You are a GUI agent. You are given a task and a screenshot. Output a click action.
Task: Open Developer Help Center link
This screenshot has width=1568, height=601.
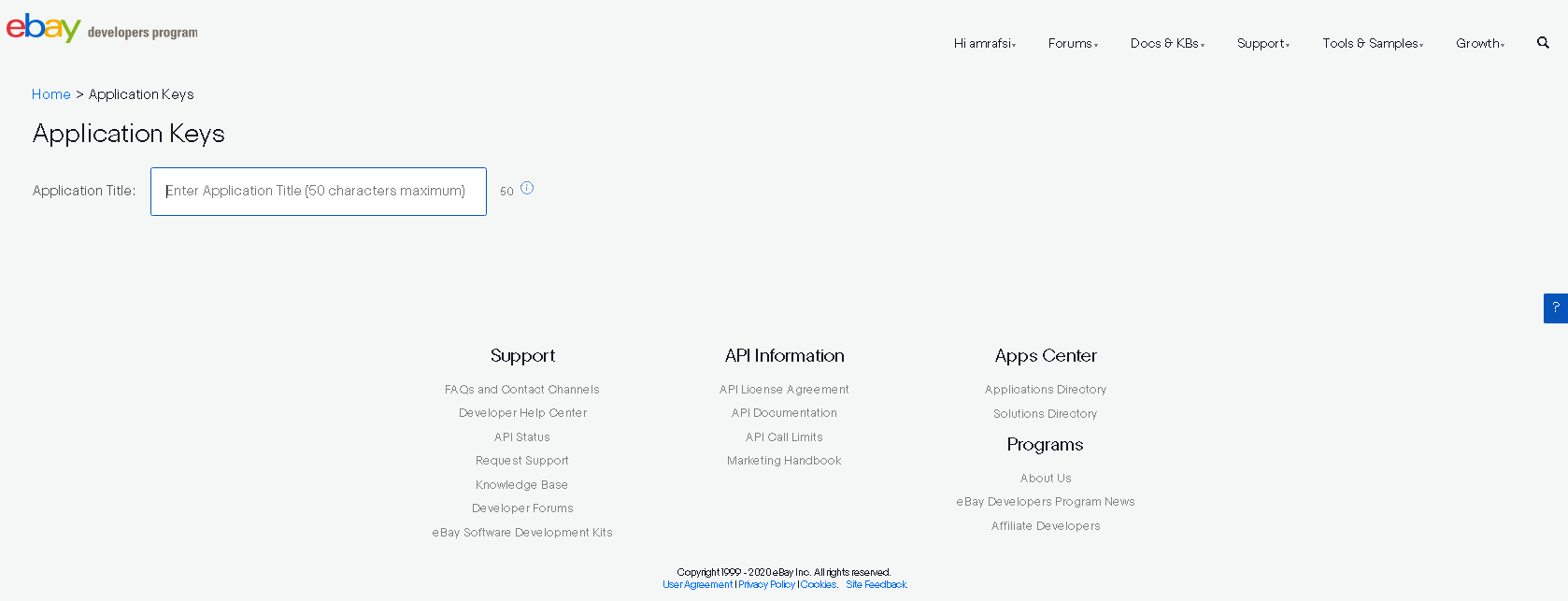pyautogui.click(x=523, y=413)
